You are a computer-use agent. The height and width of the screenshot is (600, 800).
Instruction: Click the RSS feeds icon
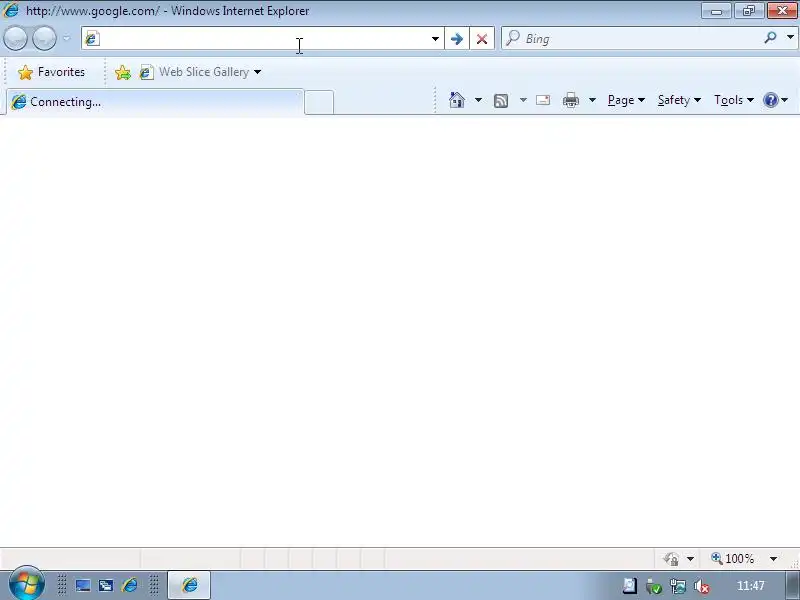(x=501, y=101)
